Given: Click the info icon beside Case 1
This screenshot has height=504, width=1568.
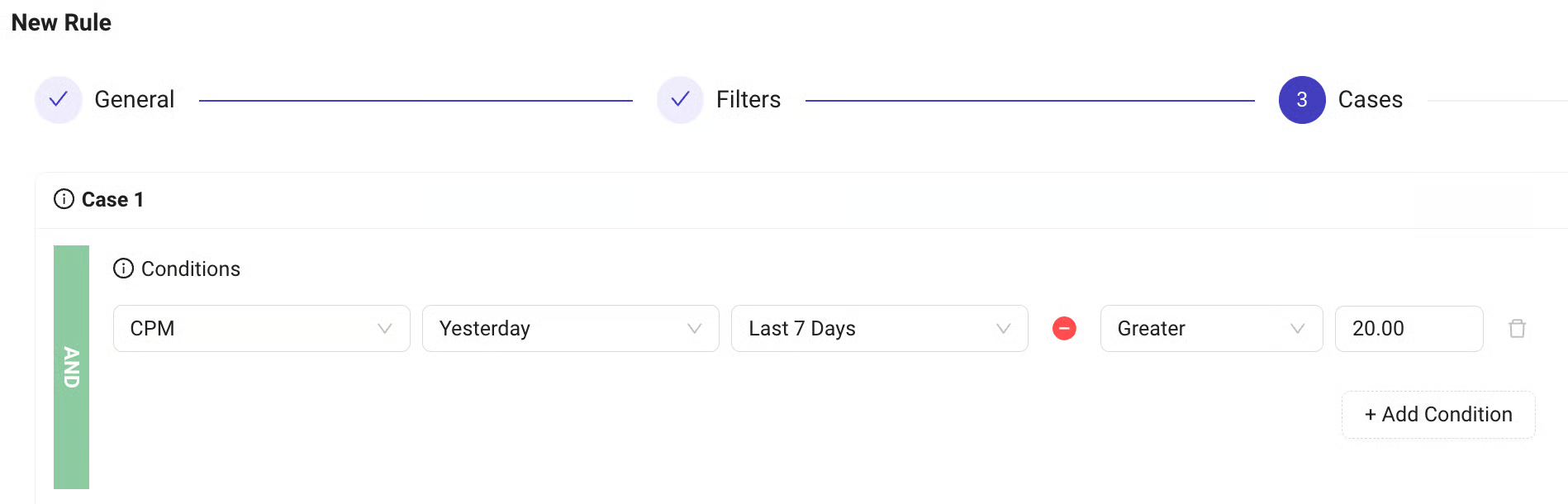Looking at the screenshot, I should point(64,199).
